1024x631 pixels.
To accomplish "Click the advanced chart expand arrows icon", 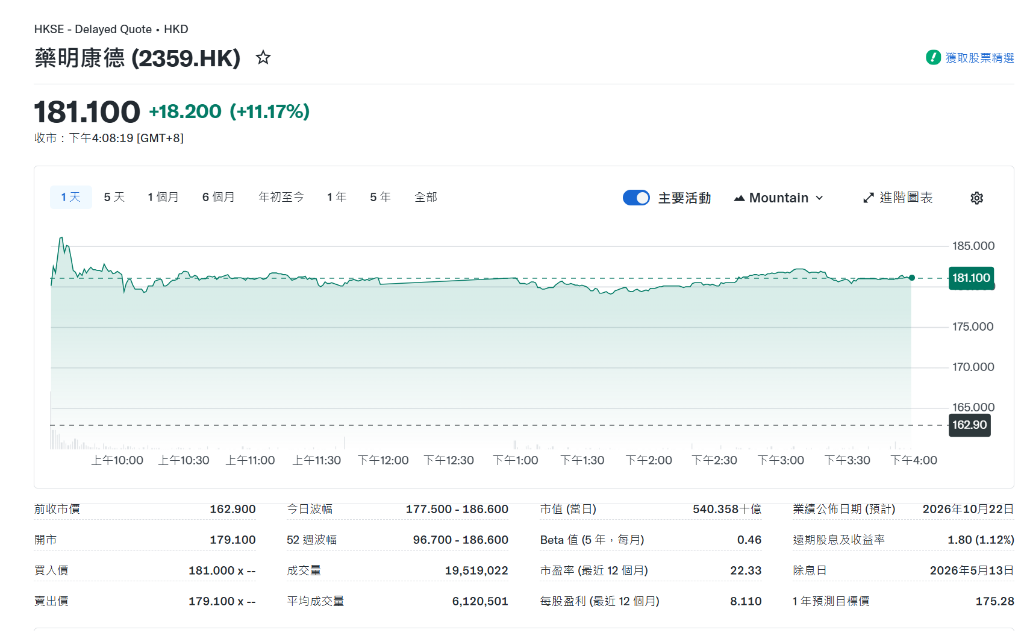I will (x=869, y=198).
